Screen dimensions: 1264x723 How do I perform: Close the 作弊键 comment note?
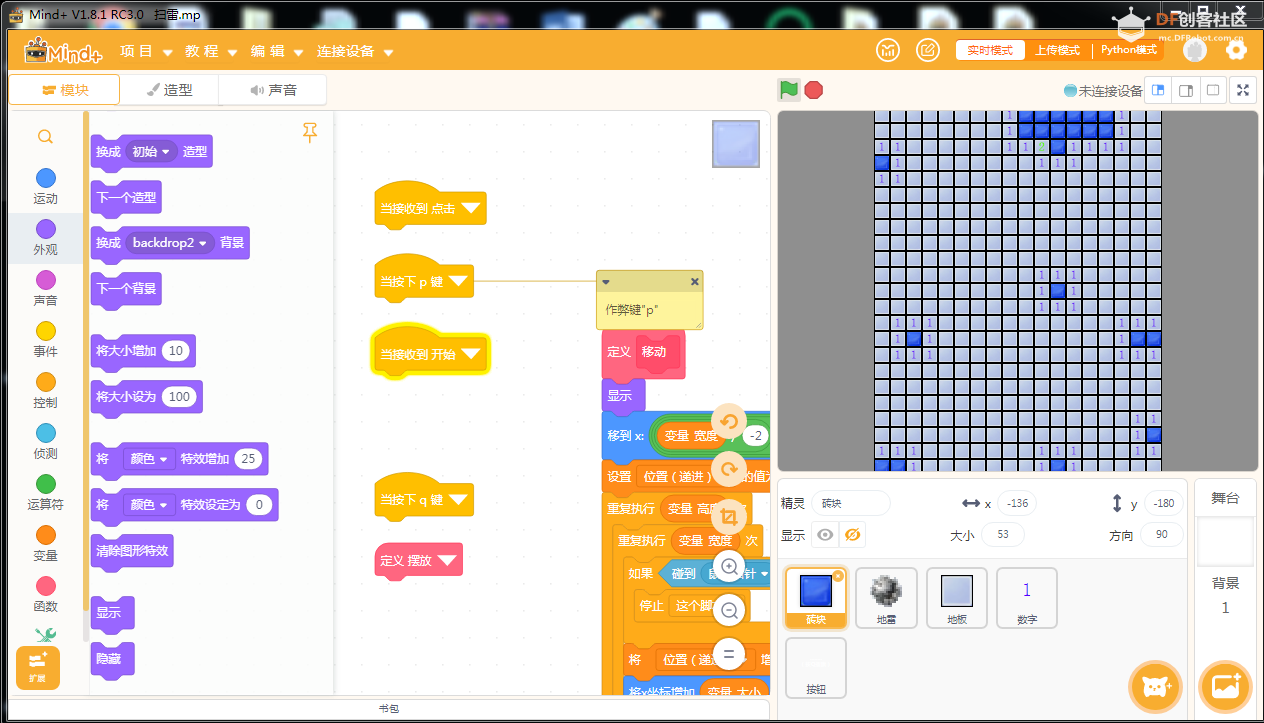(694, 282)
